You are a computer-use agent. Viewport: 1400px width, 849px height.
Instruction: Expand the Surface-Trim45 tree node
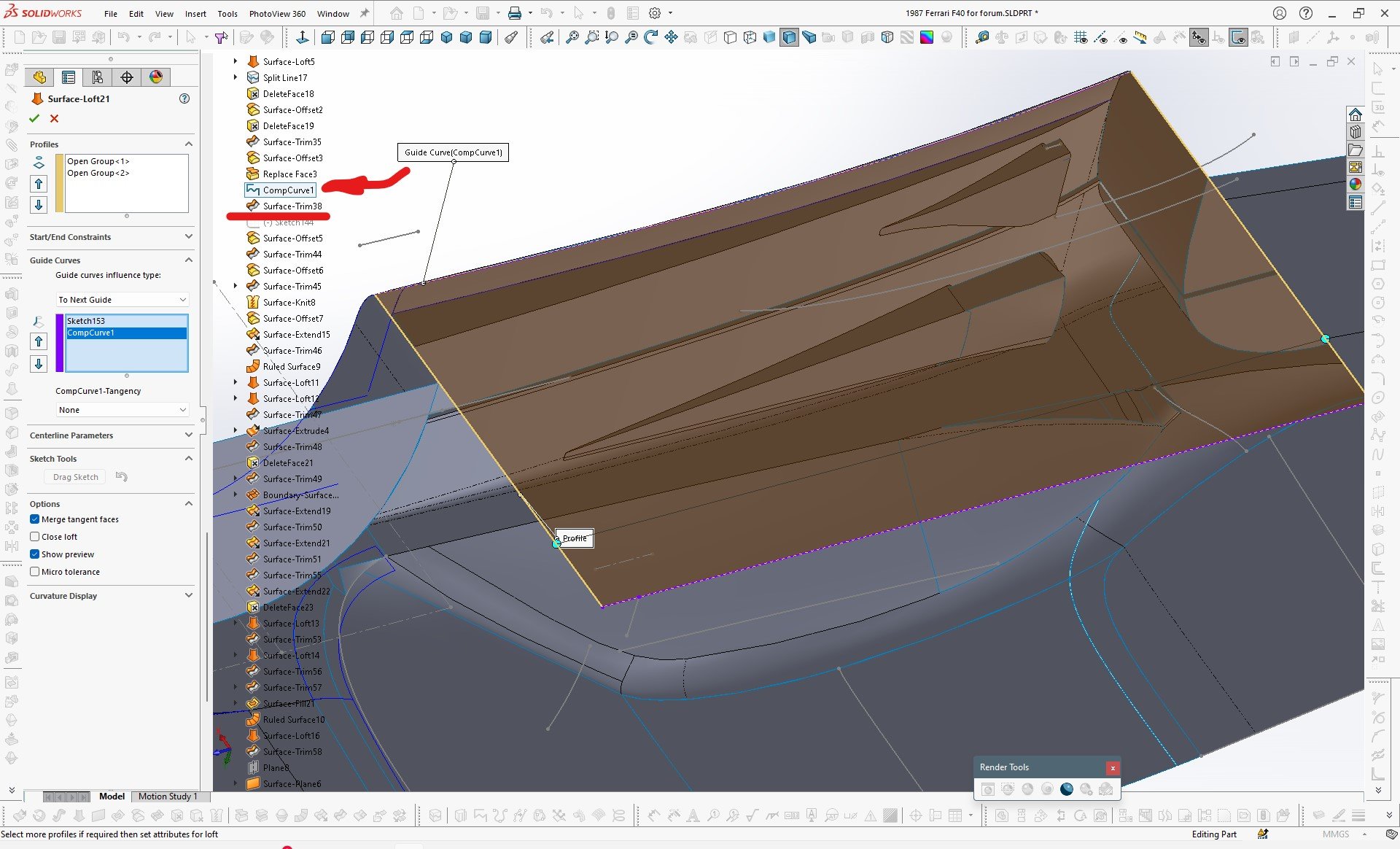point(235,286)
